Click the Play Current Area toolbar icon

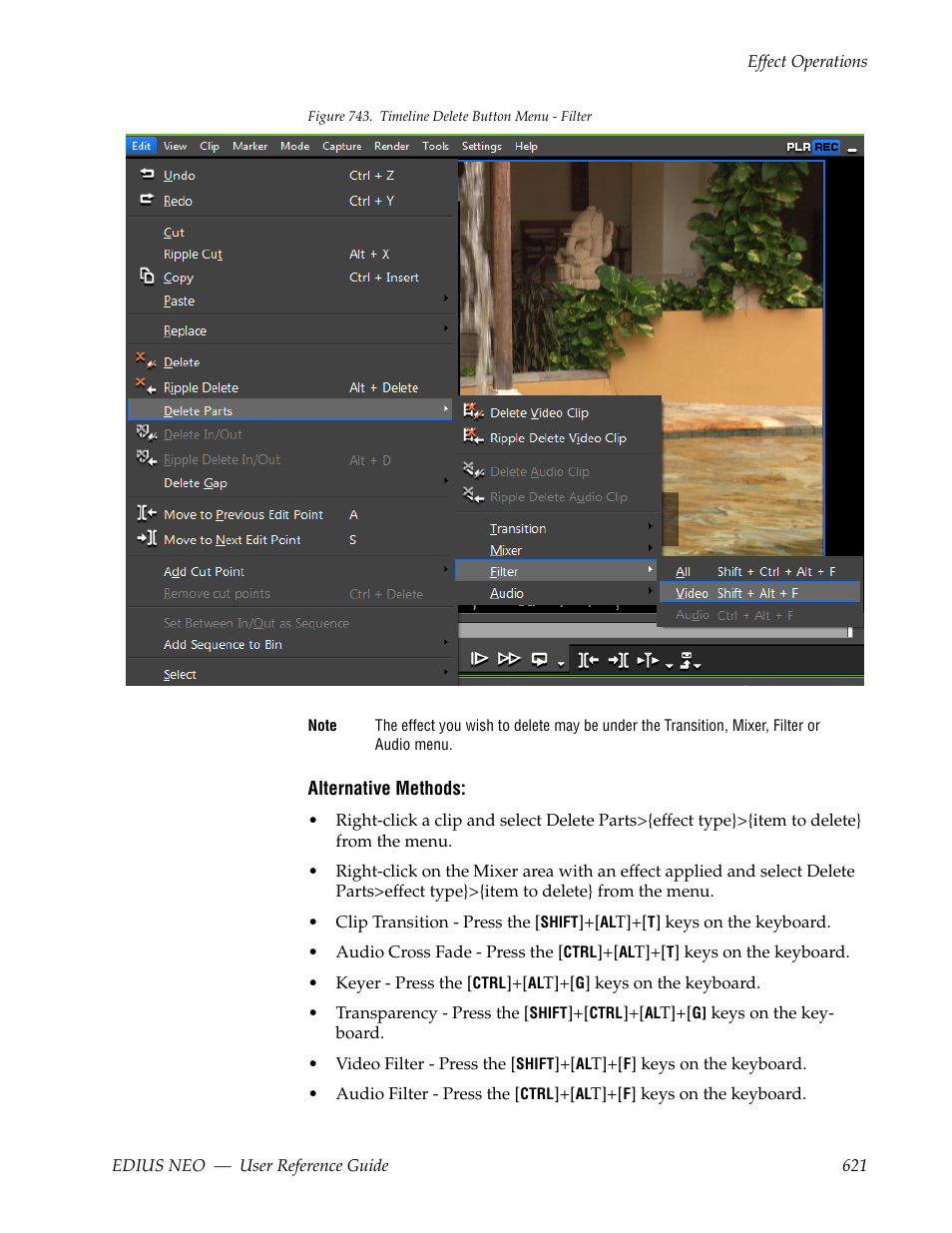(x=648, y=659)
